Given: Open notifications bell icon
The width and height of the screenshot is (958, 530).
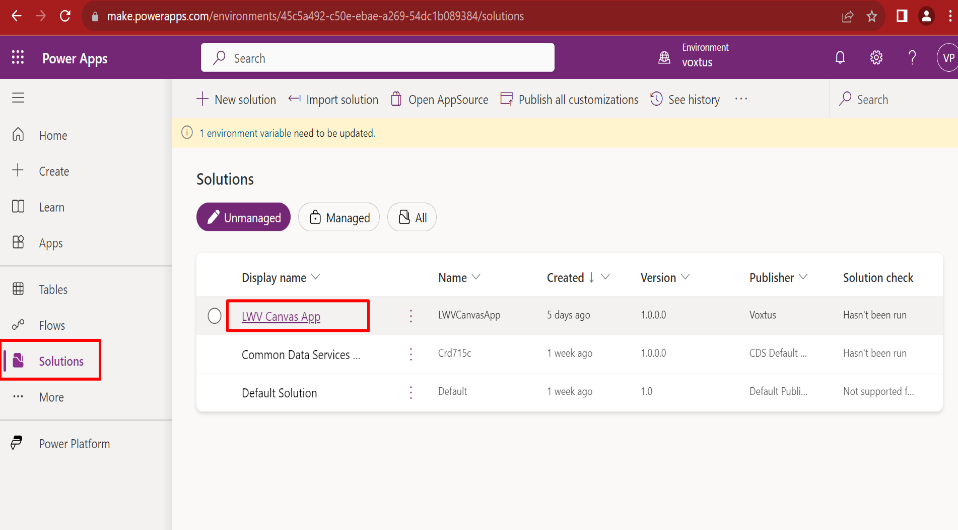Looking at the screenshot, I should 840,57.
